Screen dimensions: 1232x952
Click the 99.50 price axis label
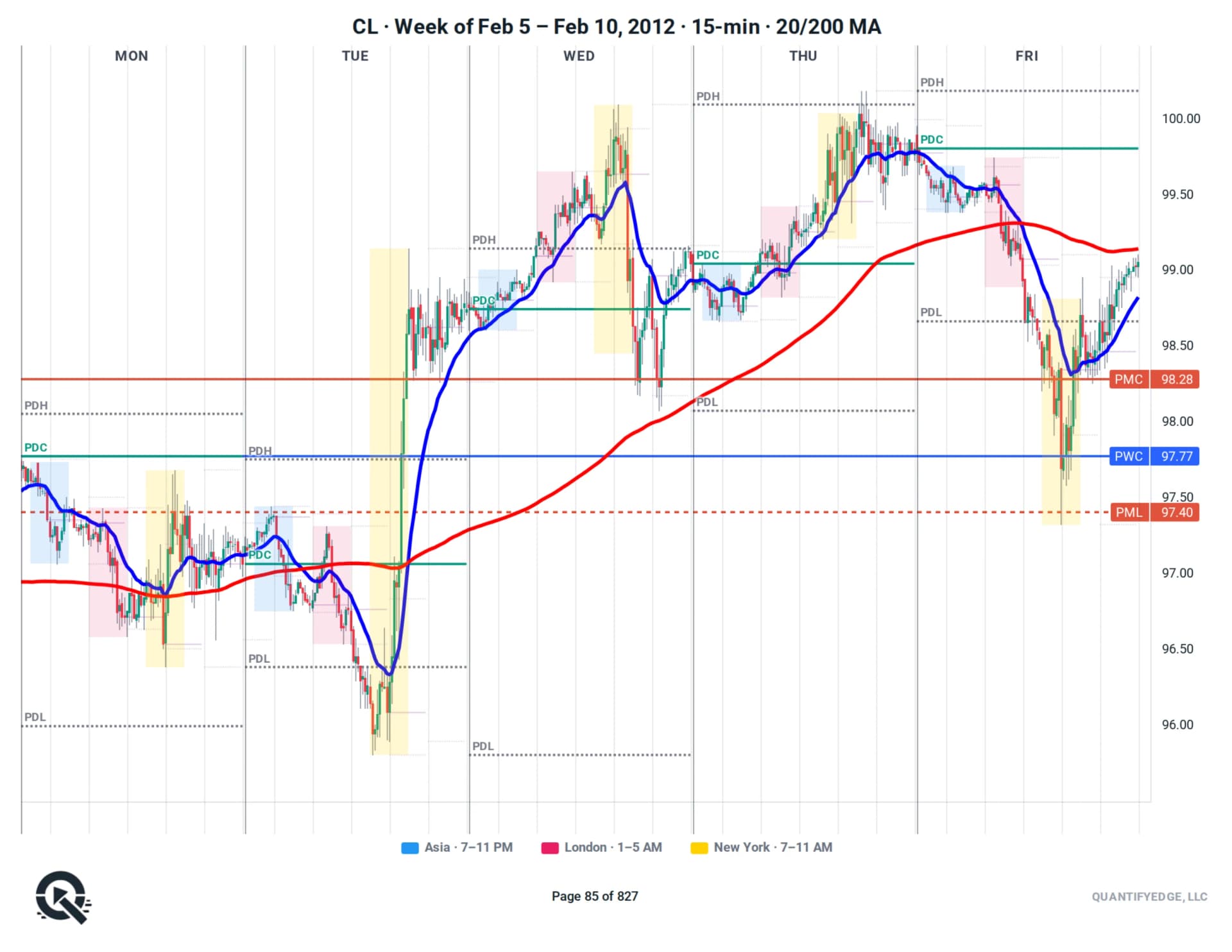1177,194
